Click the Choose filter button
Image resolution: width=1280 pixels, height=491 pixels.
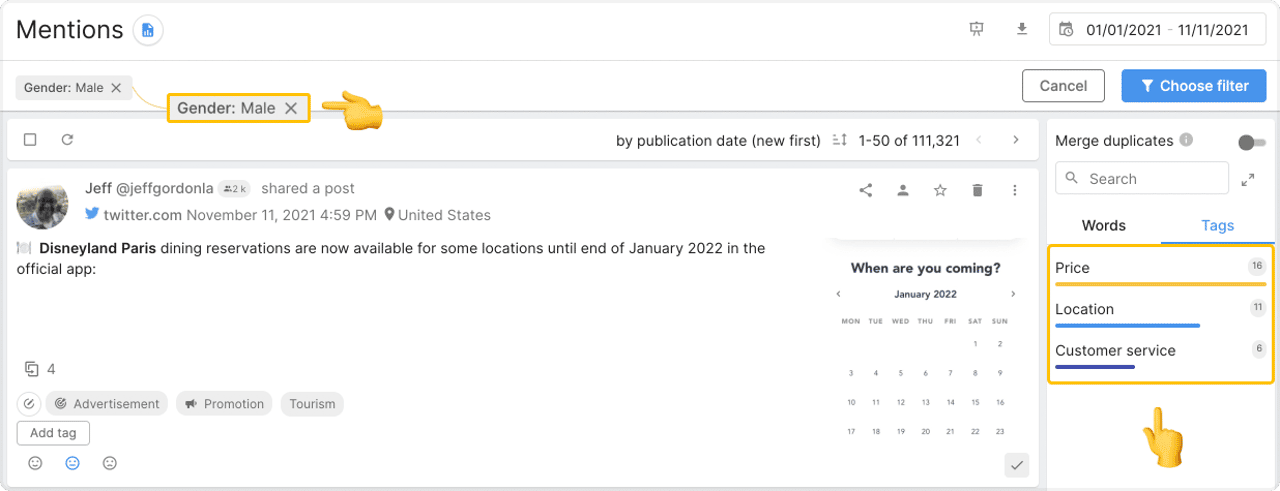coord(1194,86)
